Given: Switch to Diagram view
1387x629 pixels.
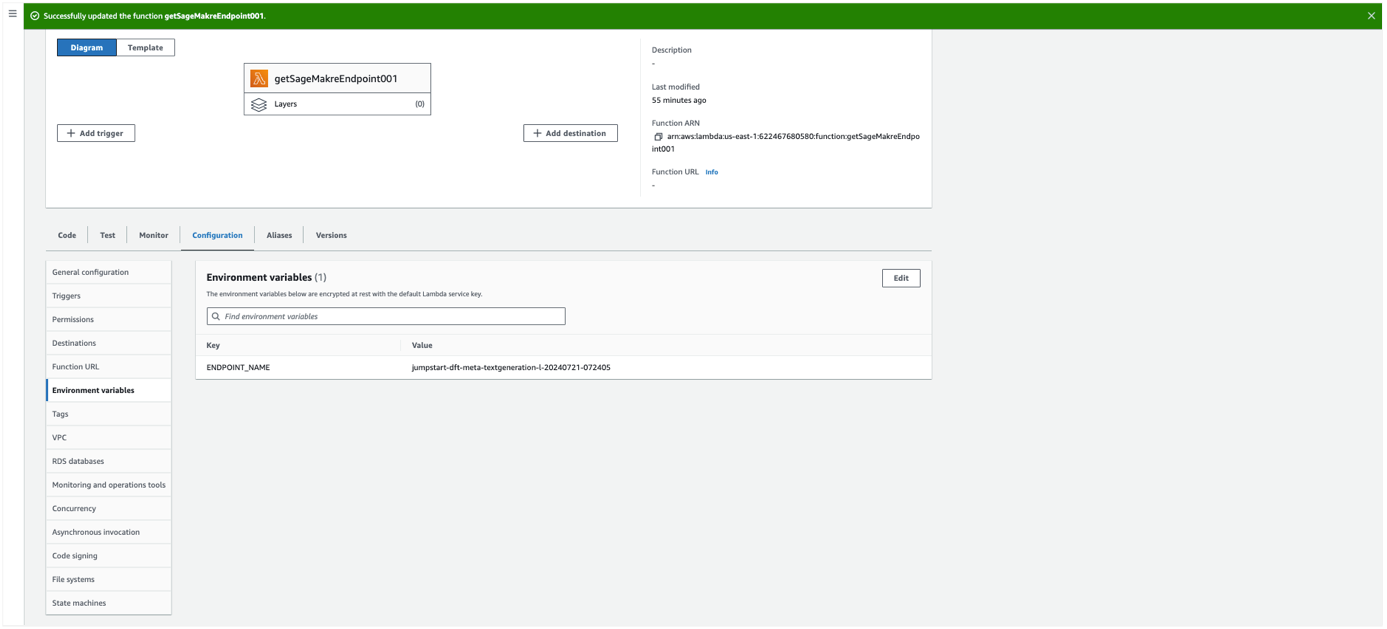Looking at the screenshot, I should coord(87,47).
